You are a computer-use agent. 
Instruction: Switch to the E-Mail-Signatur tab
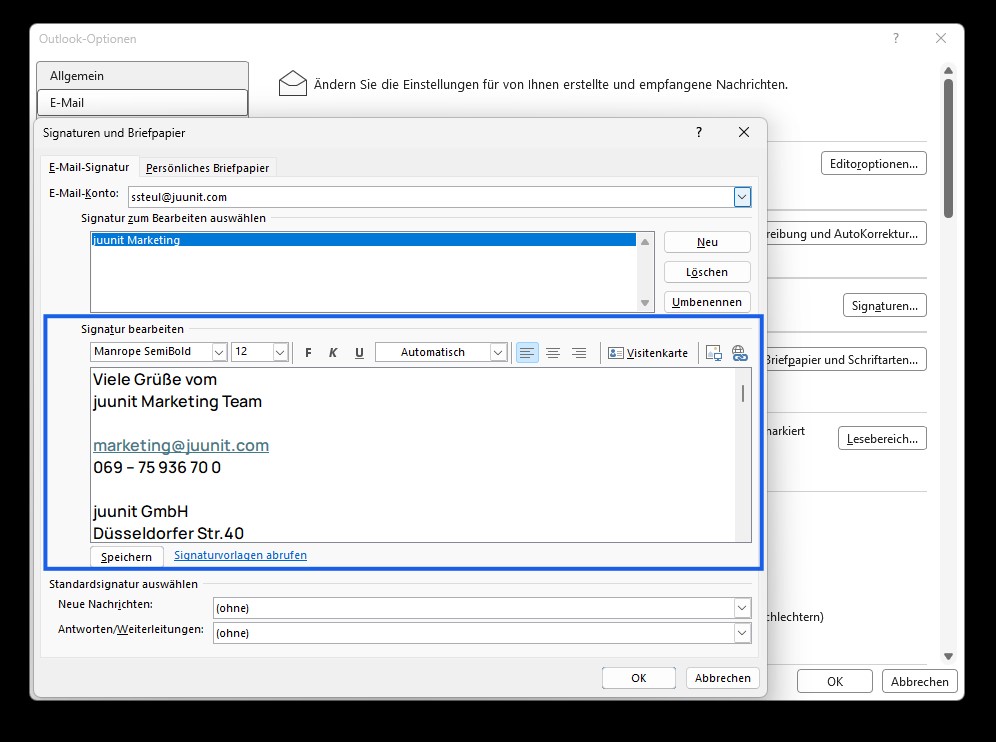[89, 167]
